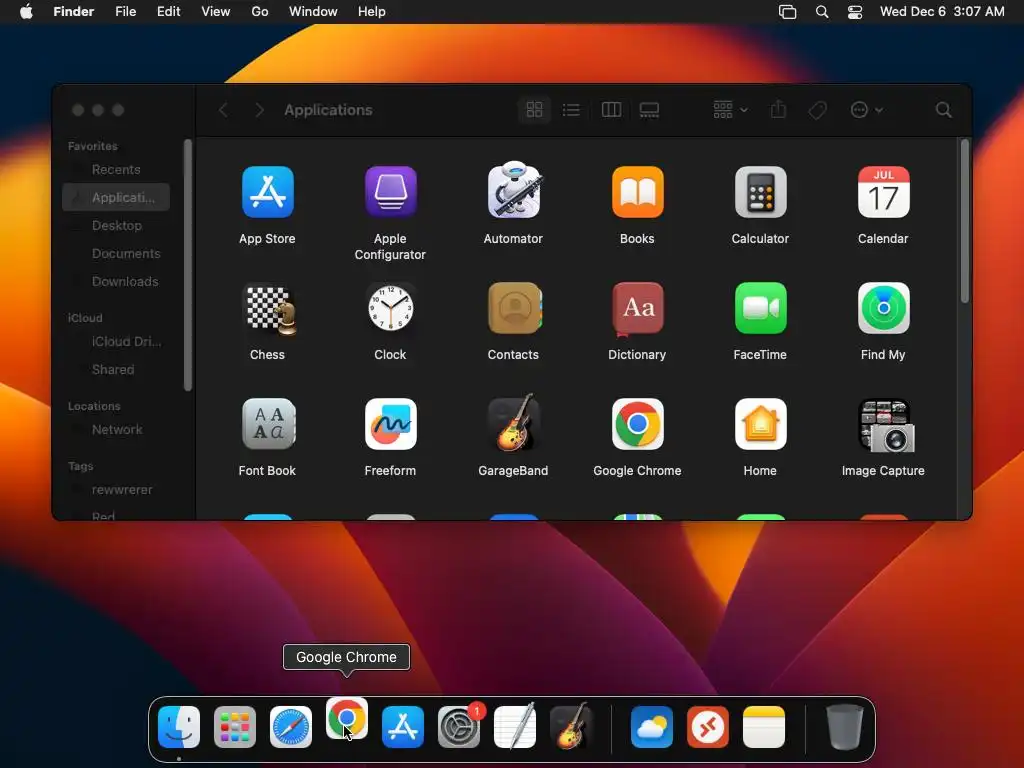Viewport: 1024px width, 768px height.
Task: Open Notes from the Dock
Action: (763, 727)
